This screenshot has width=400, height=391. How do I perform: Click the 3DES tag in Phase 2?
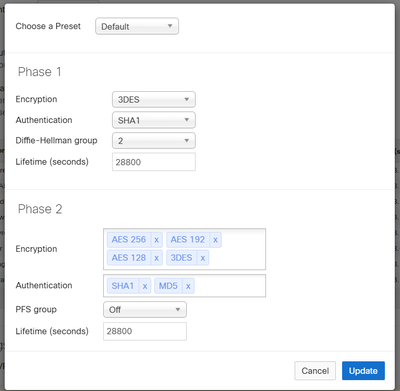pyautogui.click(x=181, y=258)
